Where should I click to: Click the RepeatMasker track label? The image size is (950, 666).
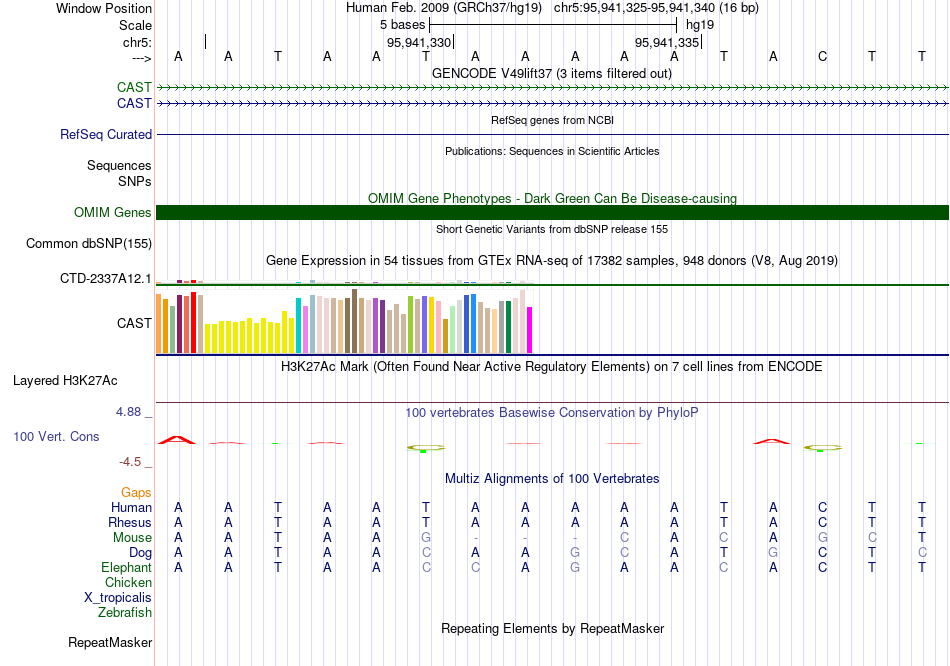tap(110, 642)
